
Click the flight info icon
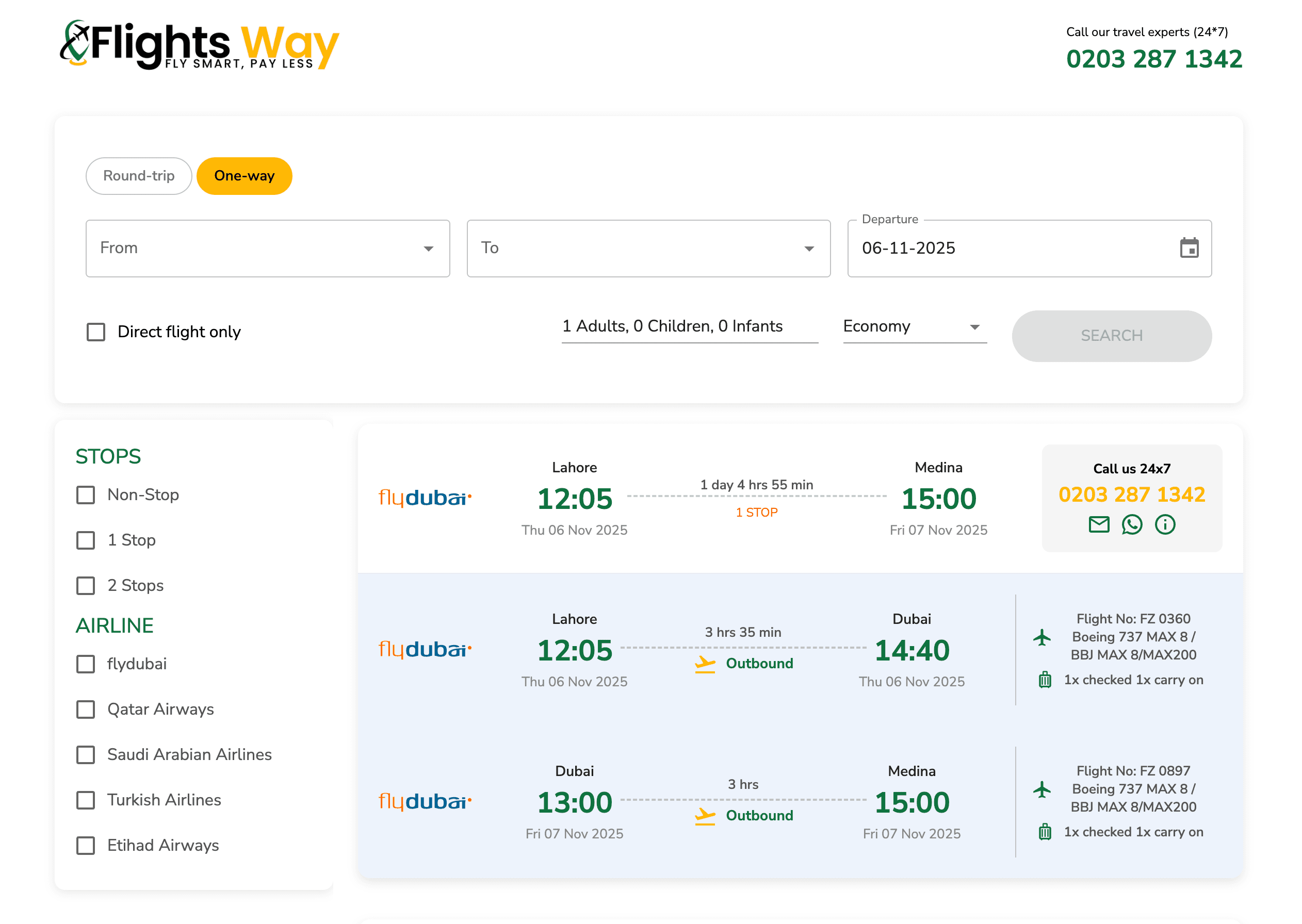pos(1164,524)
